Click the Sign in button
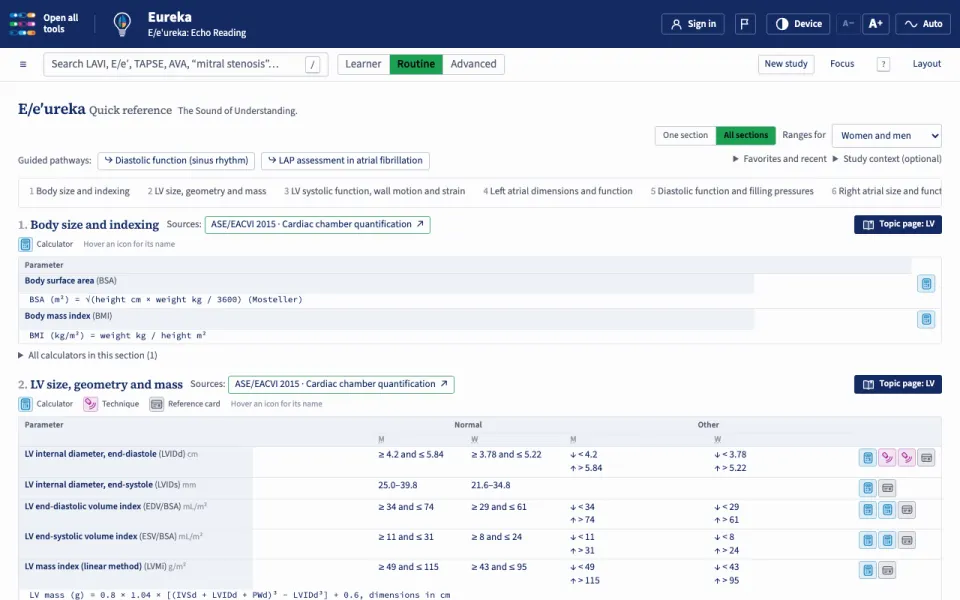 693,24
